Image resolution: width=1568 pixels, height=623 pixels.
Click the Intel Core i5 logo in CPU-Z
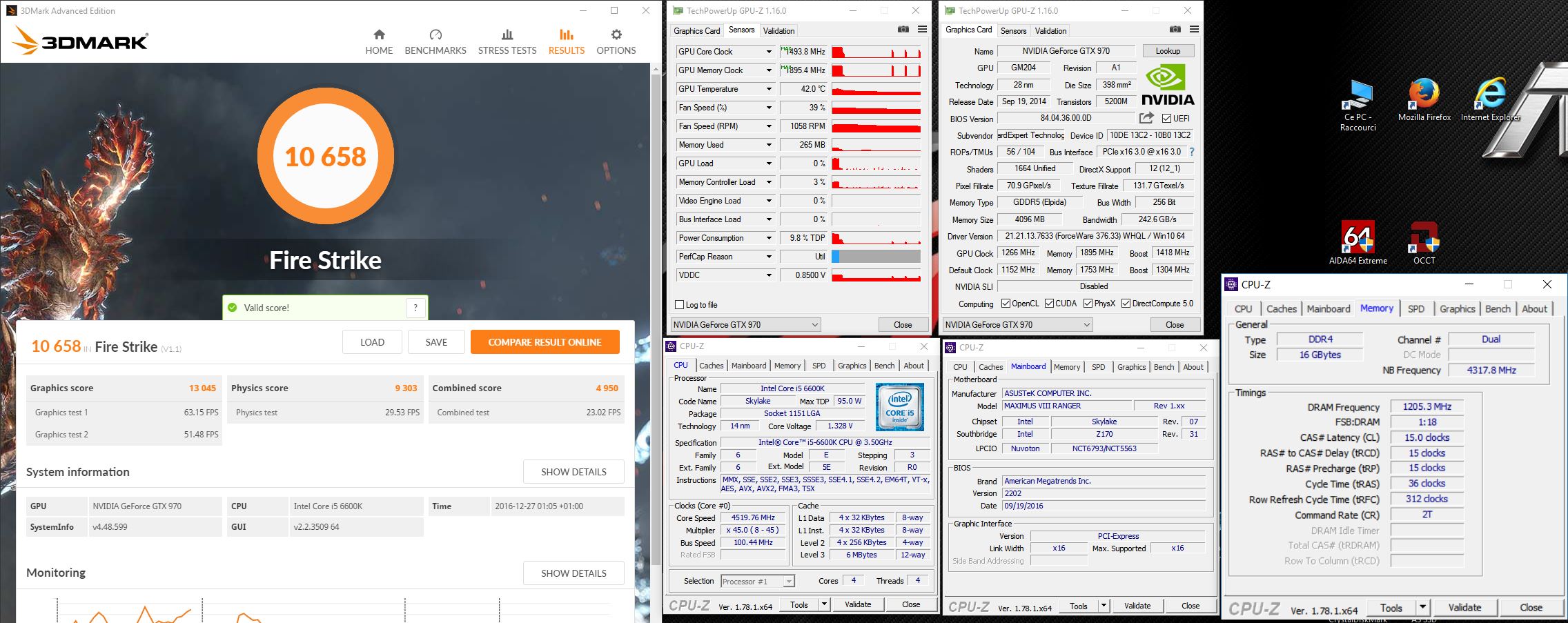(899, 407)
